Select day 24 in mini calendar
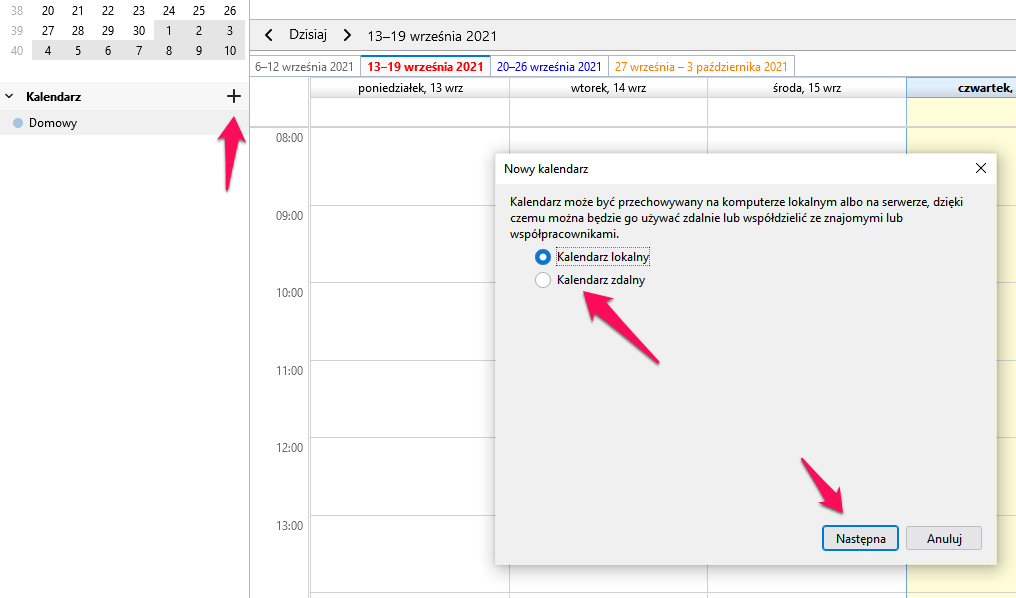Viewport: 1016px width, 598px height. tap(169, 11)
